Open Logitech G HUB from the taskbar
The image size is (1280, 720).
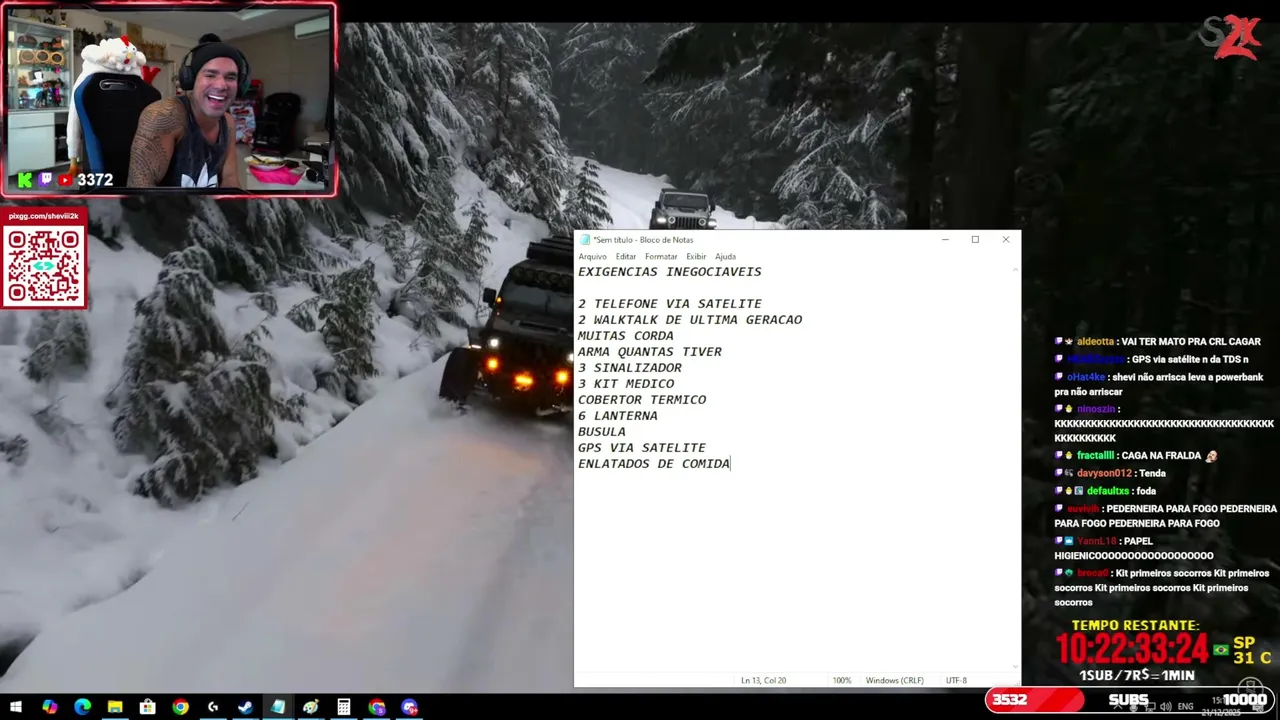(x=213, y=707)
